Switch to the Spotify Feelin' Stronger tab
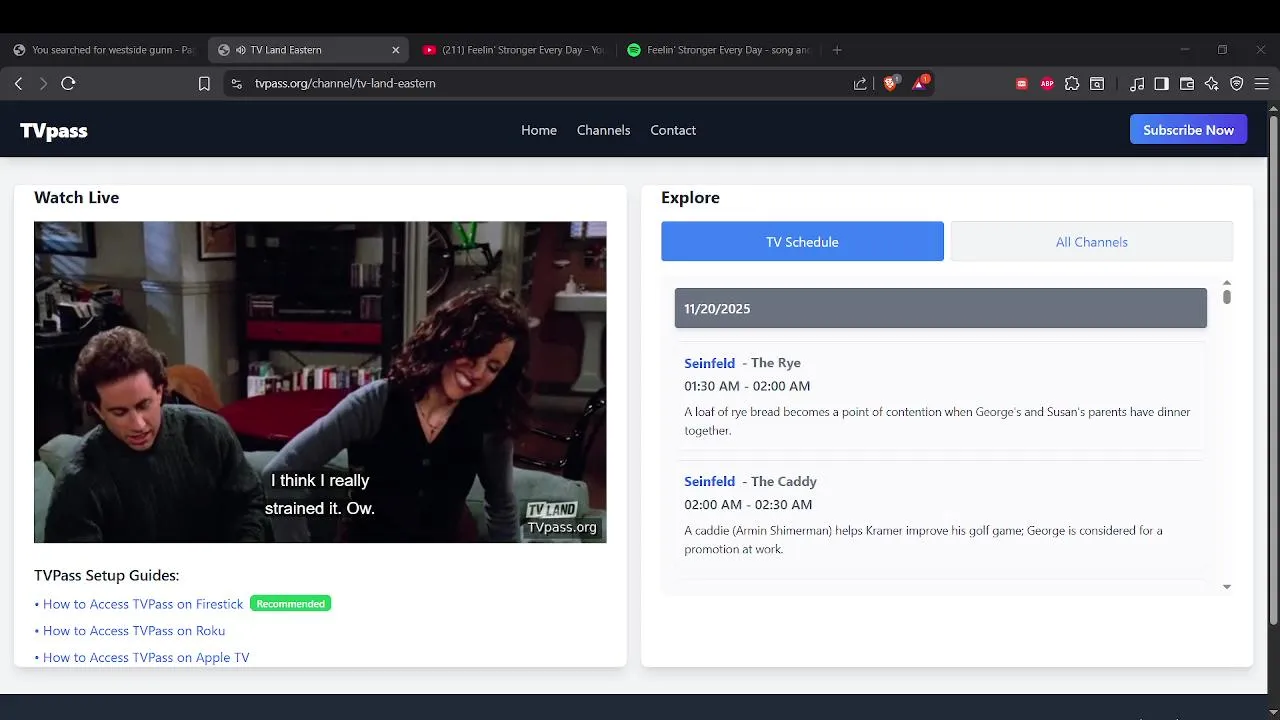 (718, 50)
